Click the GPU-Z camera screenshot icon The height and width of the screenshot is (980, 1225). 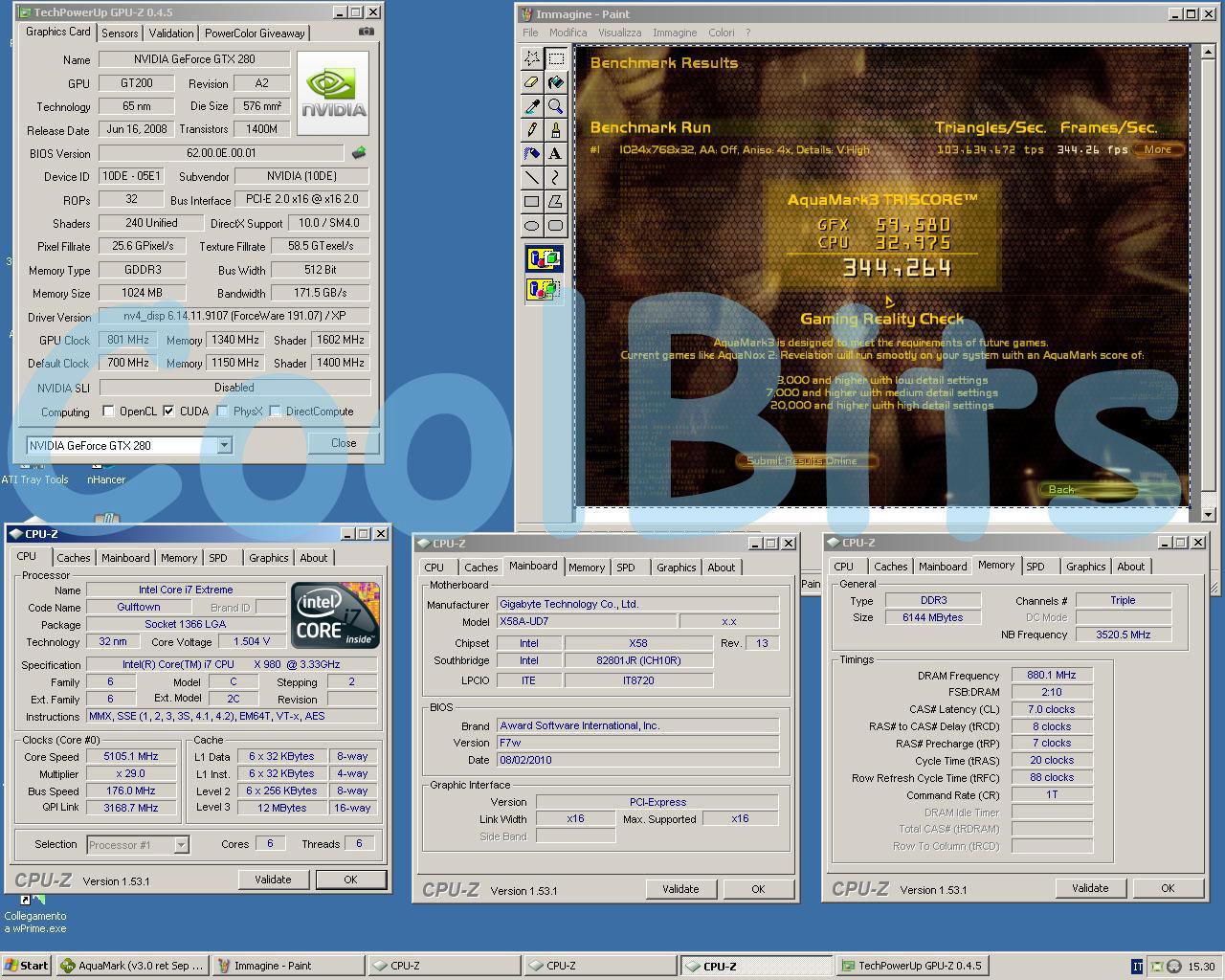coord(366,32)
